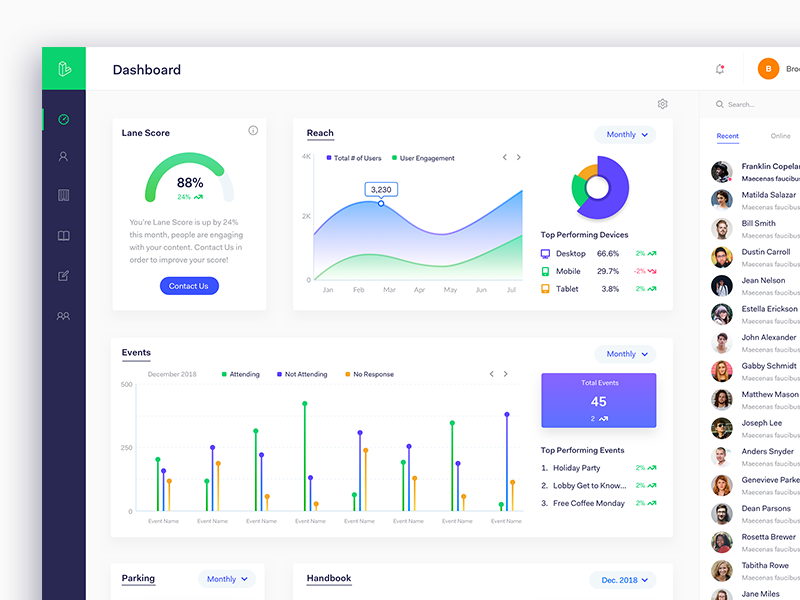Click the notifications bell in the header

[719, 68]
